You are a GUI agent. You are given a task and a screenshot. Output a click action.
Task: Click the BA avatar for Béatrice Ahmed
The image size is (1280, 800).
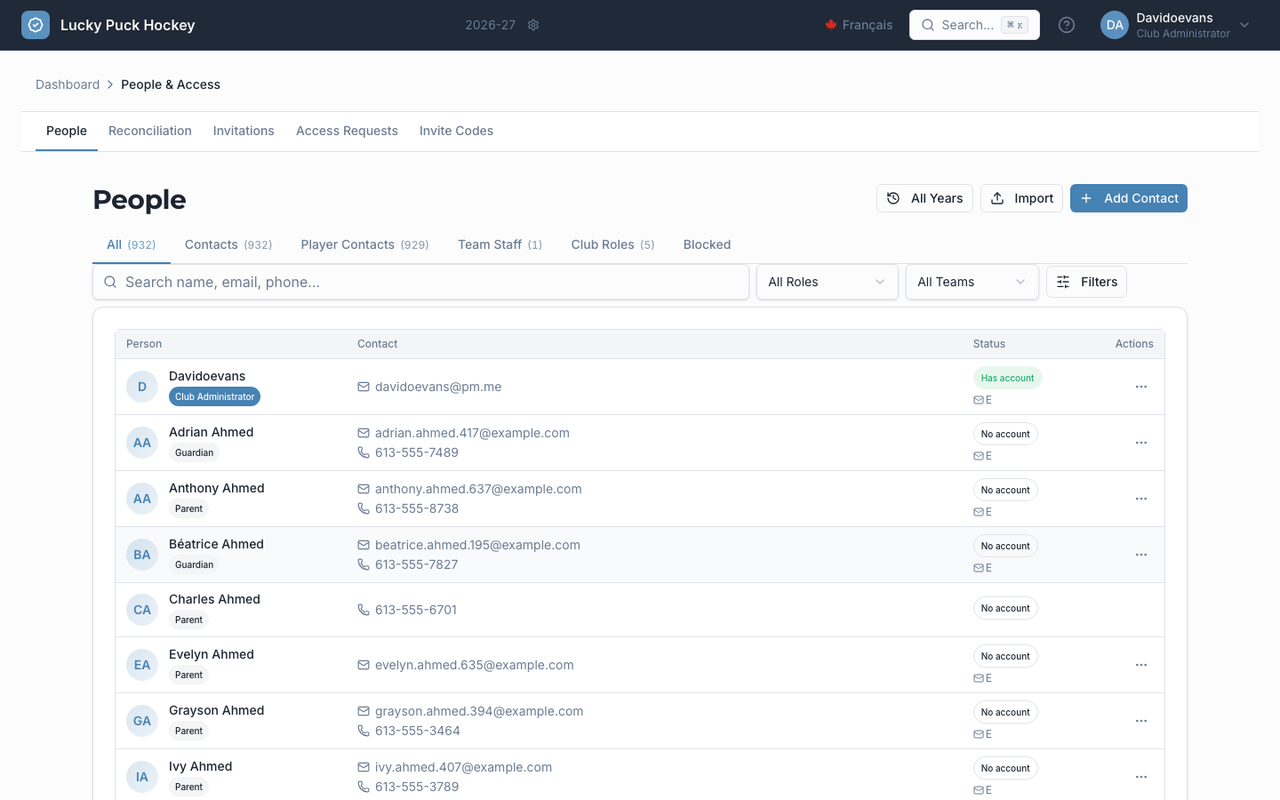142,555
